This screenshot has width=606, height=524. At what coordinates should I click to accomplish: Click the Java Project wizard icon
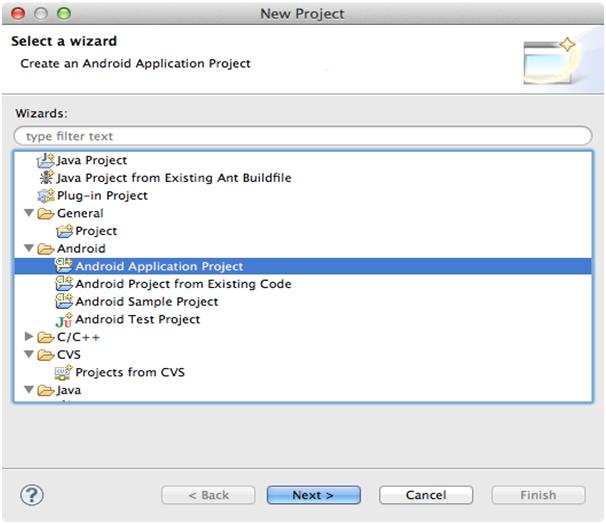(x=46, y=160)
